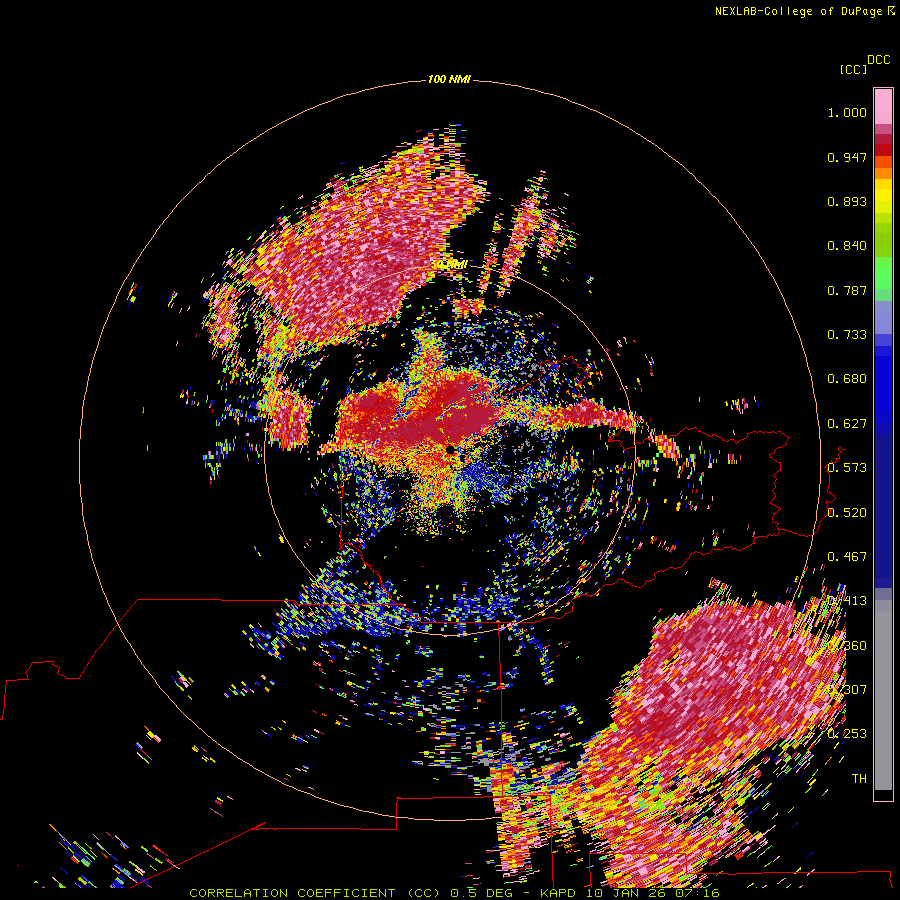
Task: Click the Correlation Coefficient KAPD caption text
Action: click(454, 893)
